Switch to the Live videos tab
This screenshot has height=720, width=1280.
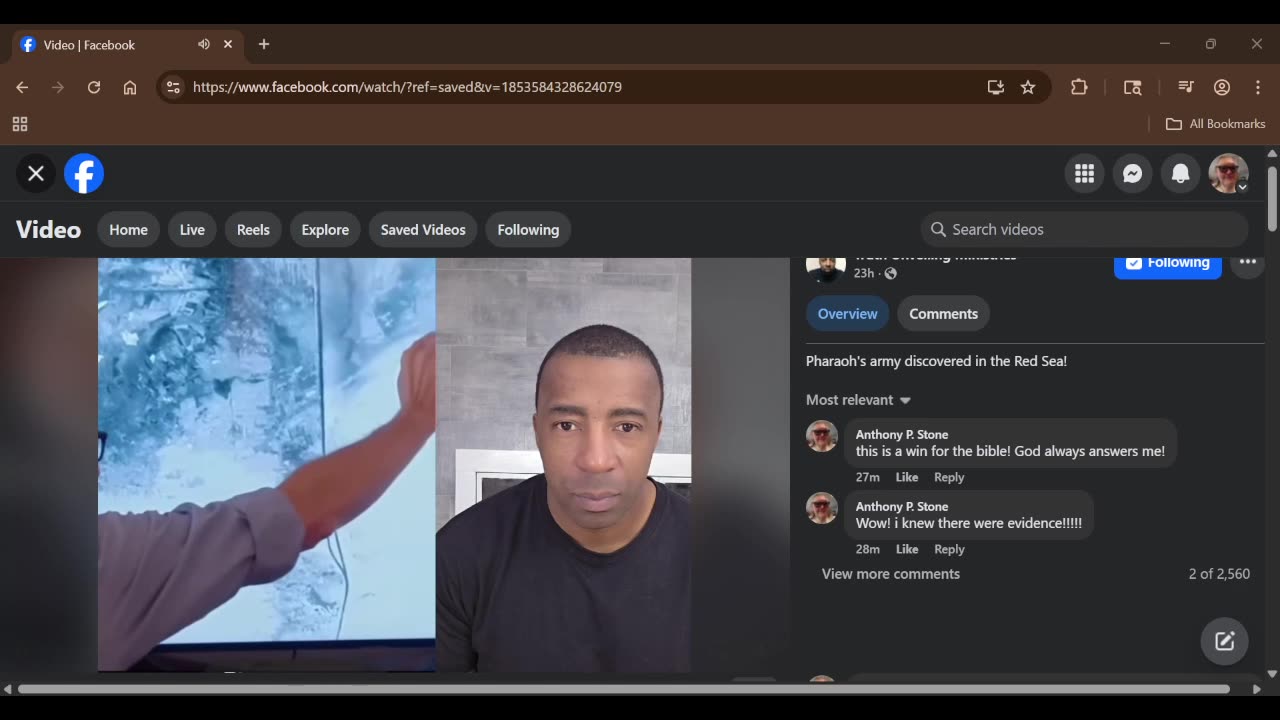tap(192, 230)
